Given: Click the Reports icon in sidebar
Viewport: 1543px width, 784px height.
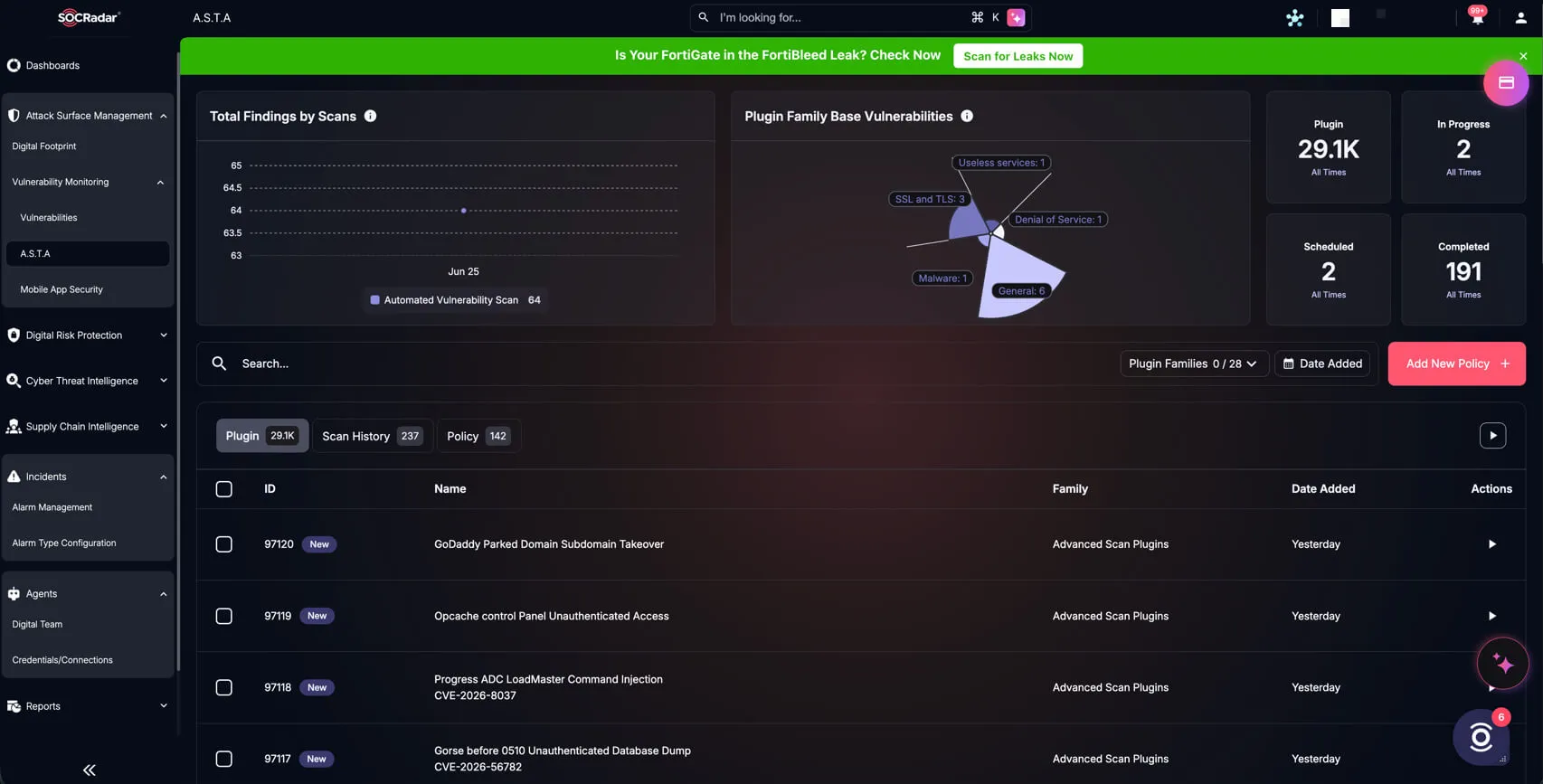Looking at the screenshot, I should [x=14, y=706].
